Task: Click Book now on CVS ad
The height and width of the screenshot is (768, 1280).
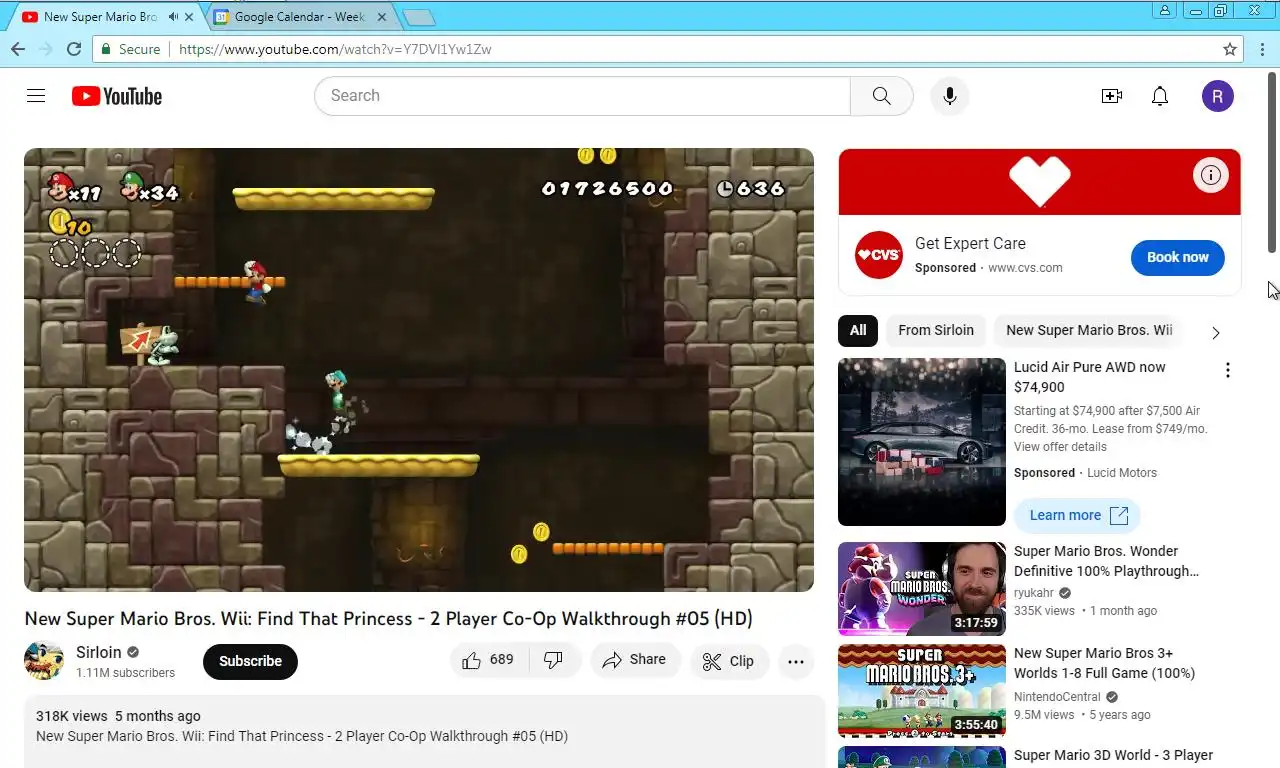Action: pyautogui.click(x=1178, y=257)
